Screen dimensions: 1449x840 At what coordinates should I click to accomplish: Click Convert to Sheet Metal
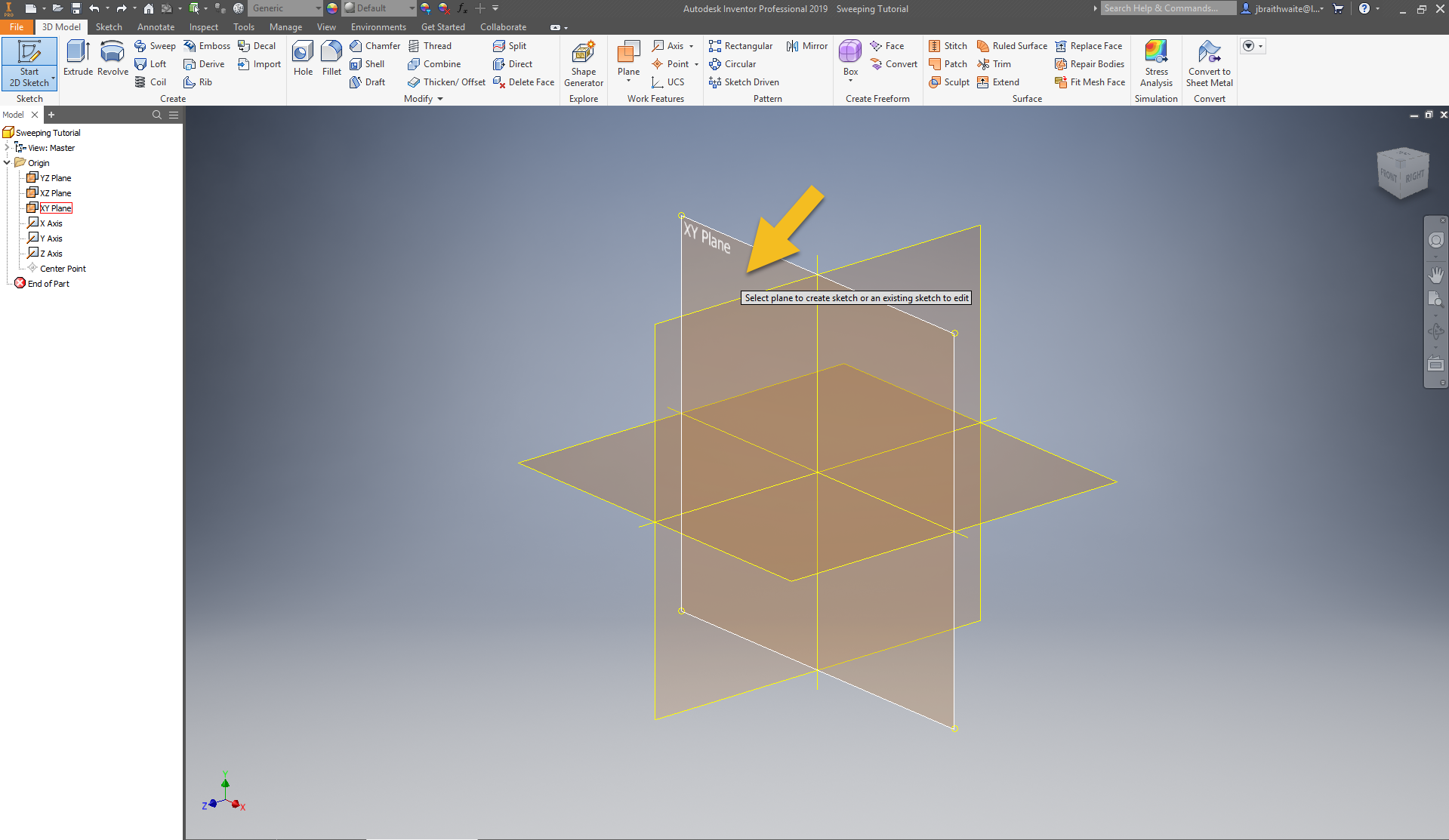[x=1209, y=63]
